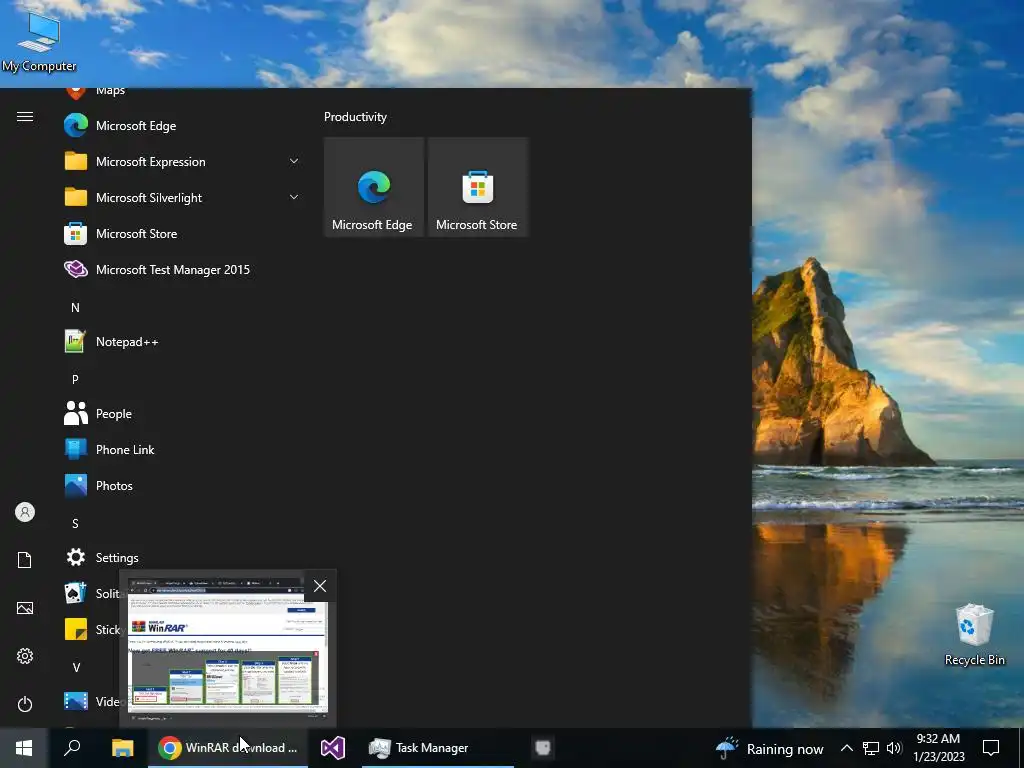Click the letter P group header

(75, 379)
